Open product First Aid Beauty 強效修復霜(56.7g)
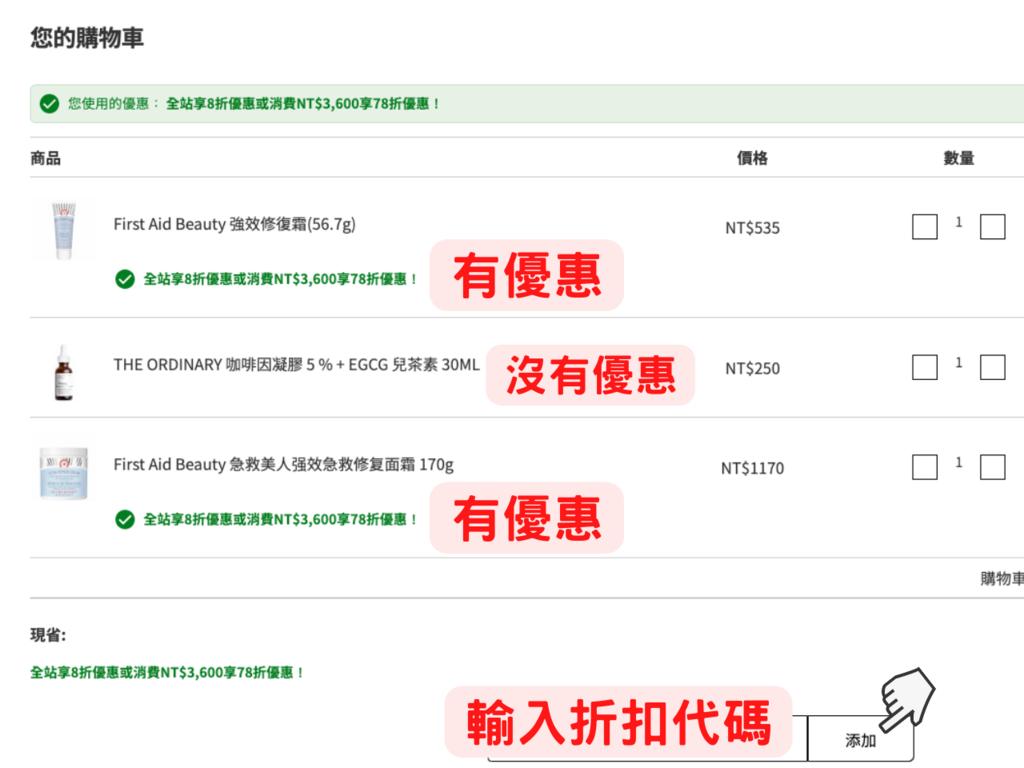The width and height of the screenshot is (1024, 768). [234, 224]
